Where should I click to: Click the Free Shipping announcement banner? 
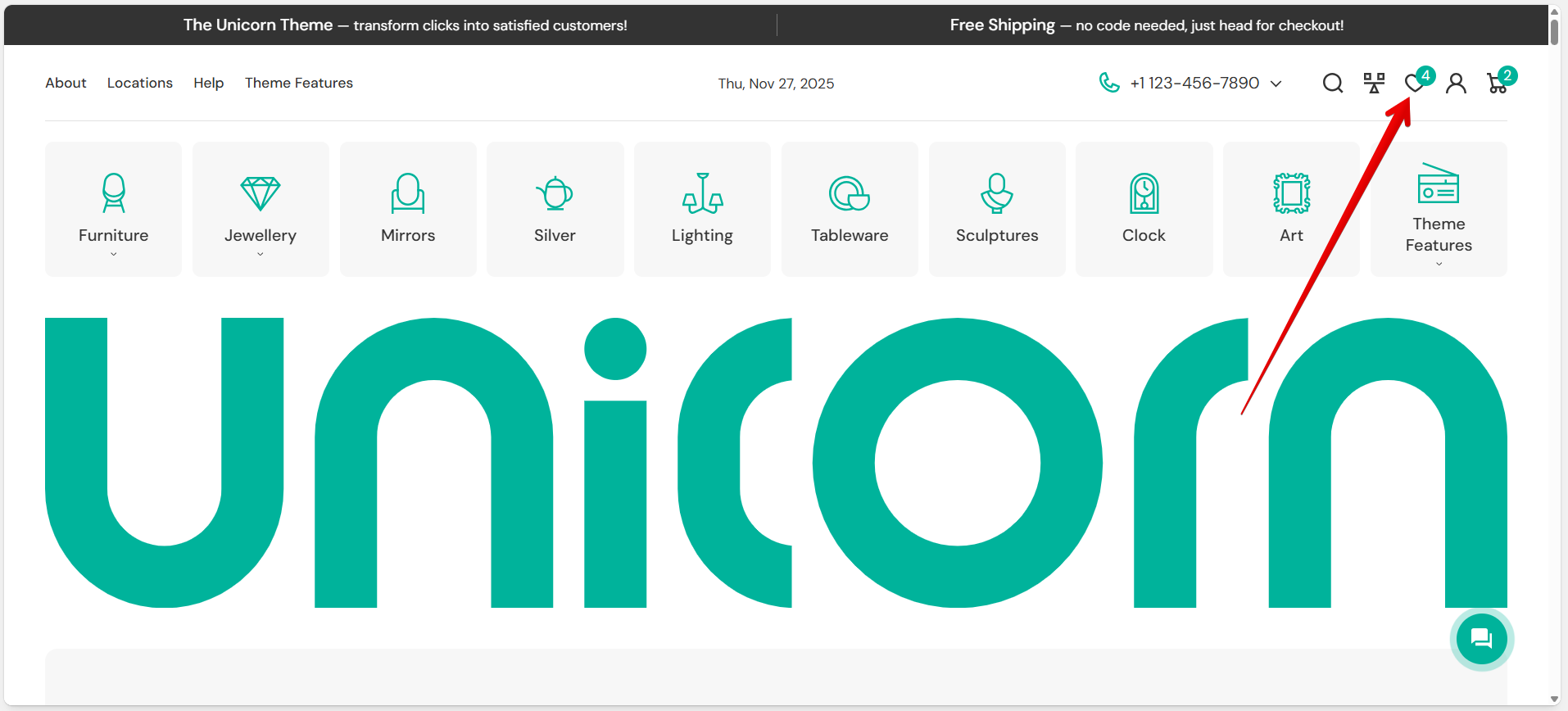pos(1146,25)
